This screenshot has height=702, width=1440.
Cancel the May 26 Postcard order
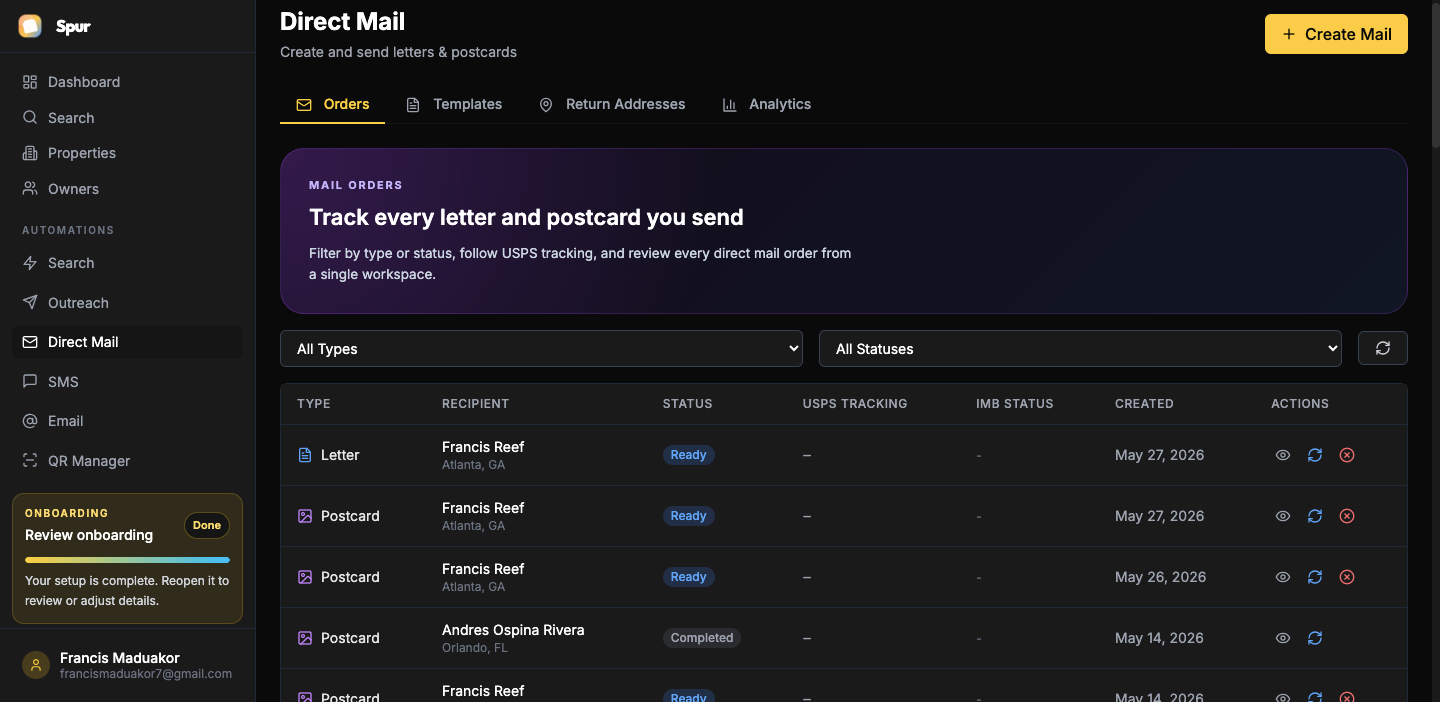point(1347,577)
